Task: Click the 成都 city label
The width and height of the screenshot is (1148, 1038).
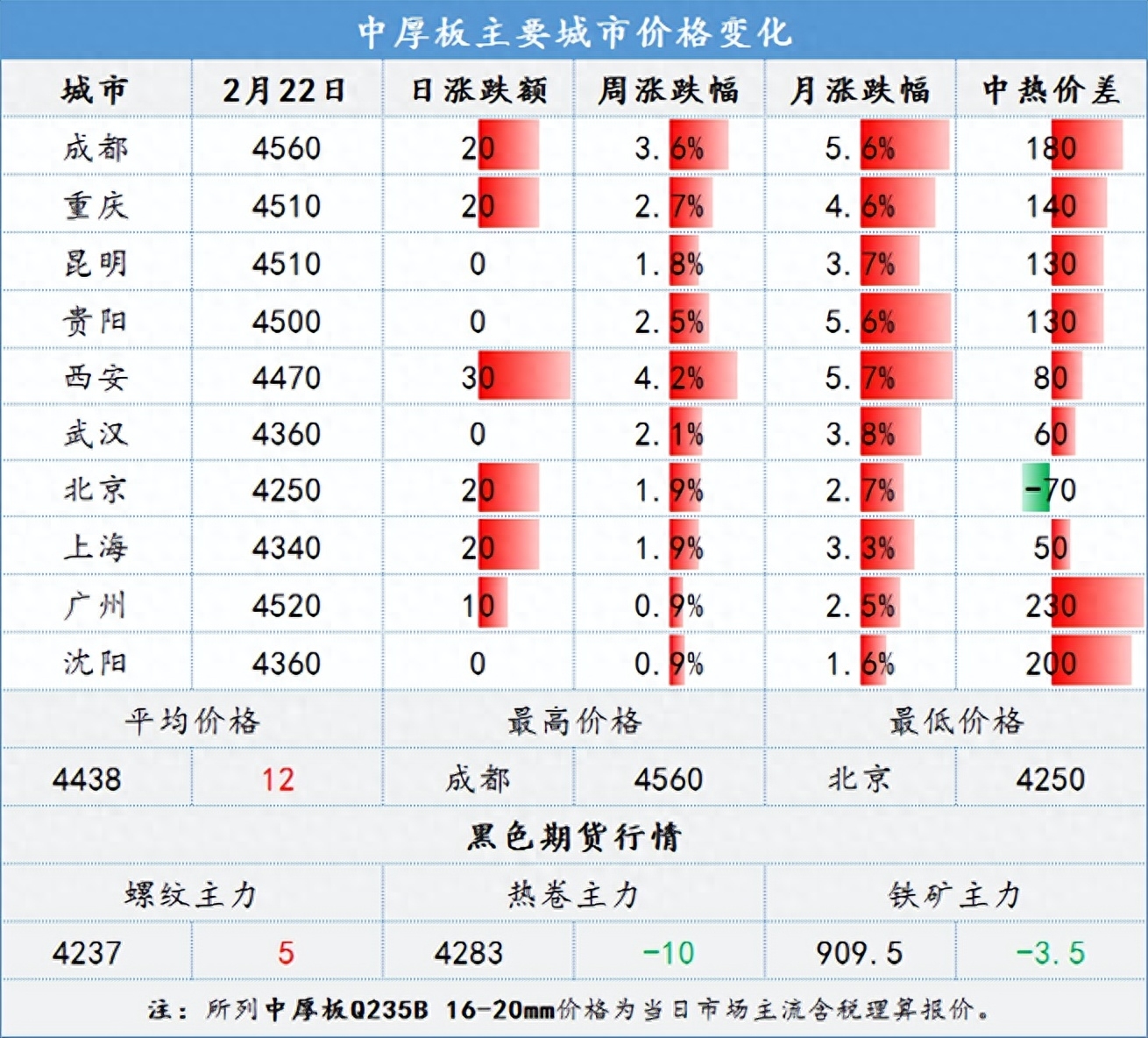Action: pyautogui.click(x=96, y=147)
